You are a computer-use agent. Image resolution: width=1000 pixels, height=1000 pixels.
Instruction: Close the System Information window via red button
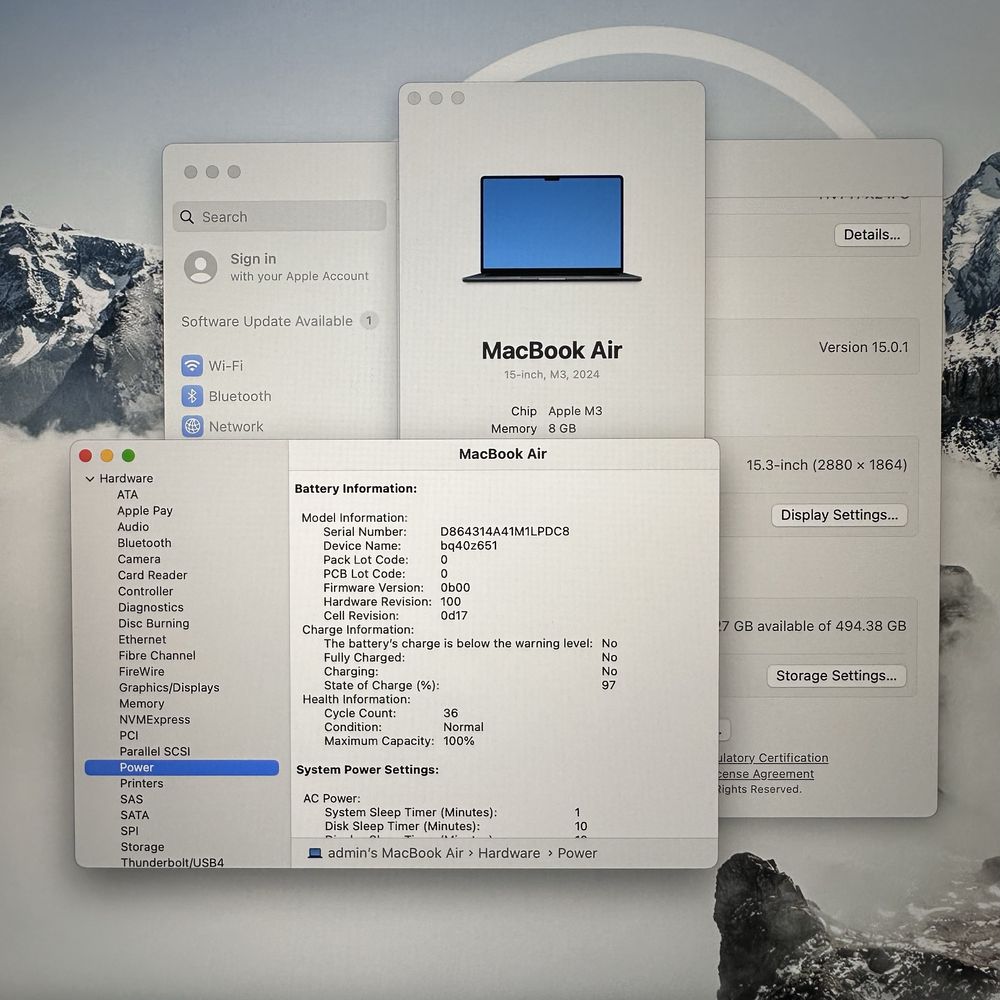pos(85,455)
